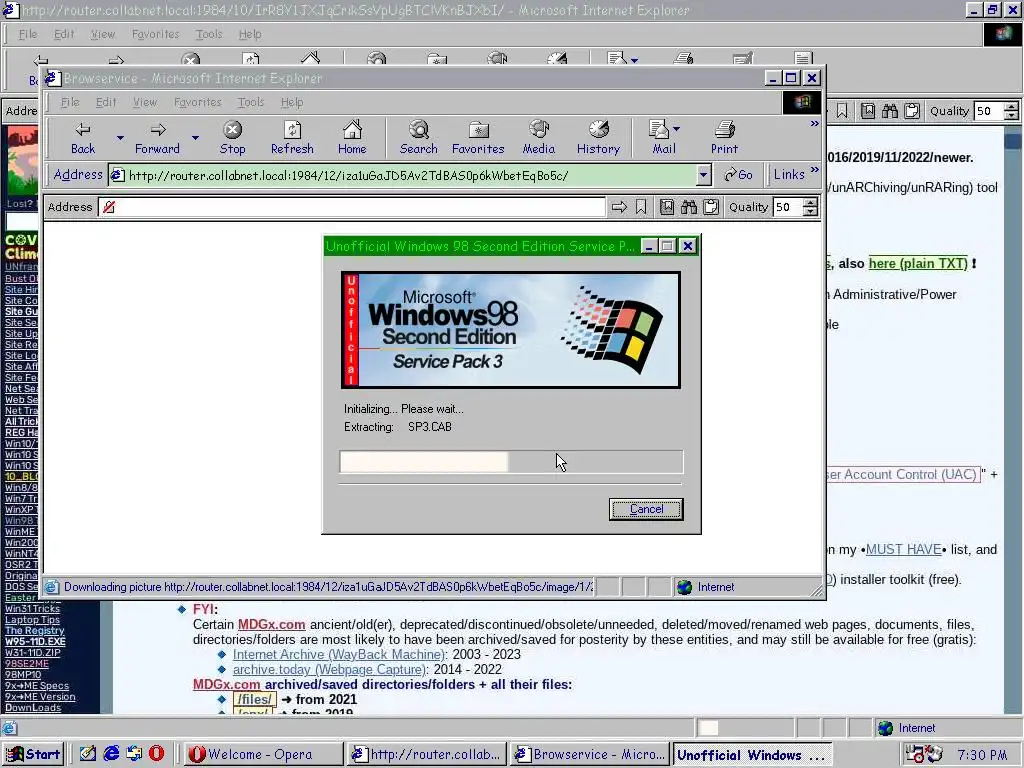The image size is (1024, 768).
Task: Click the empty inner Browservice address field
Action: coord(352,207)
